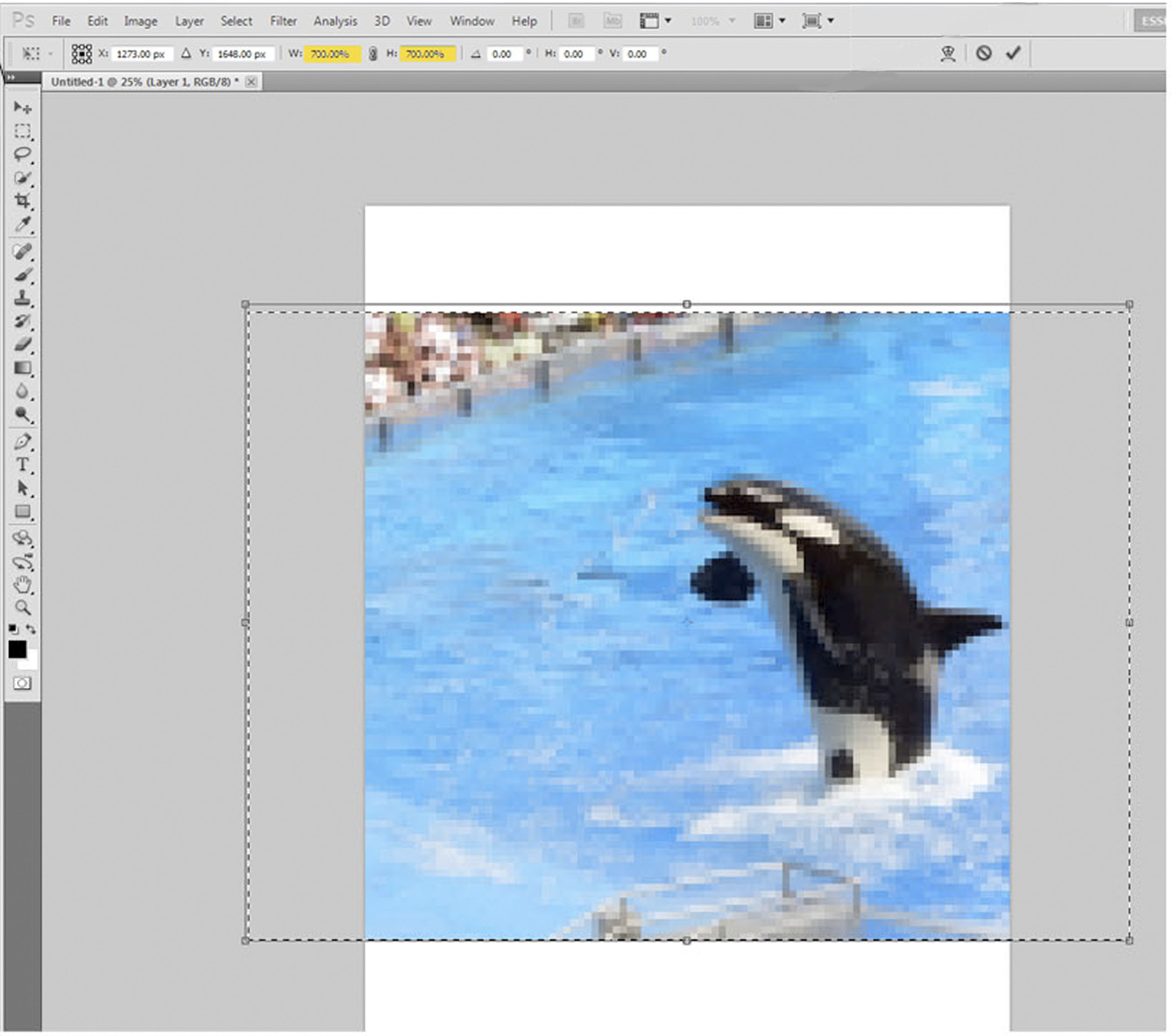
Task: Select the Gradient tool
Action: (x=22, y=368)
